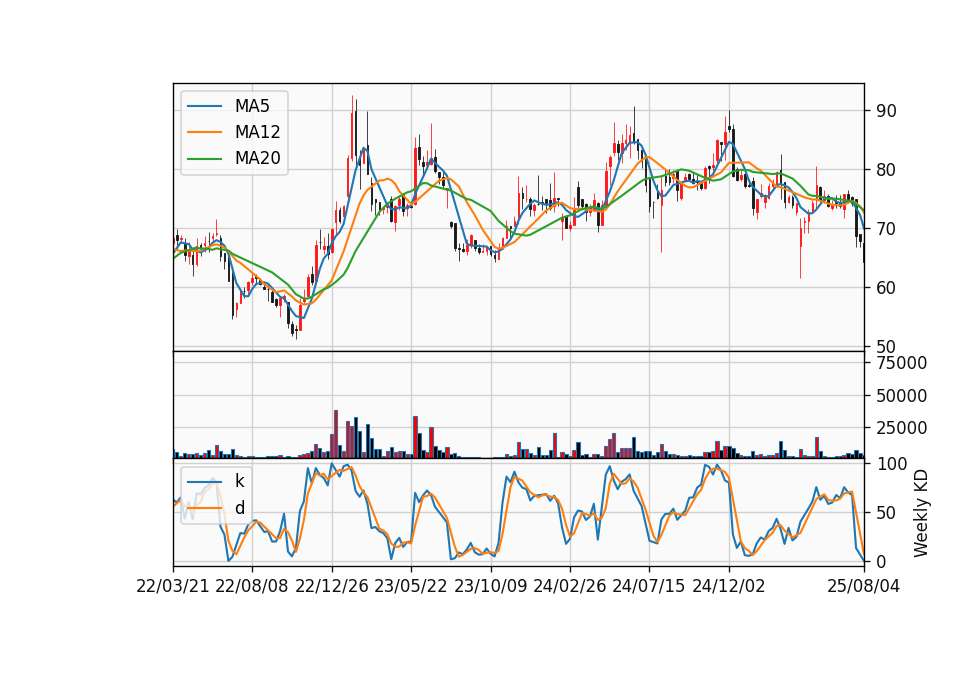This screenshot has width=960, height=690.
Task: Click the green MA20 legend line sample
Action: (204, 159)
